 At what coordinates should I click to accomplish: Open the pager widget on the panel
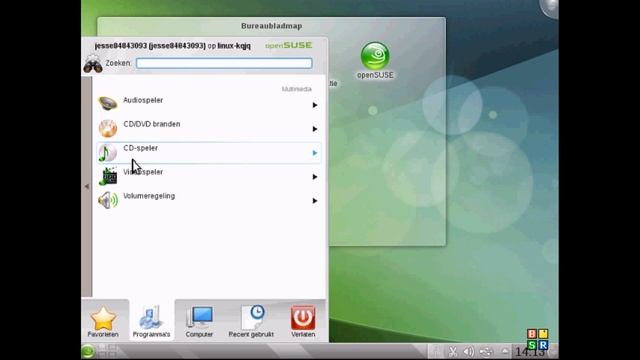108,351
